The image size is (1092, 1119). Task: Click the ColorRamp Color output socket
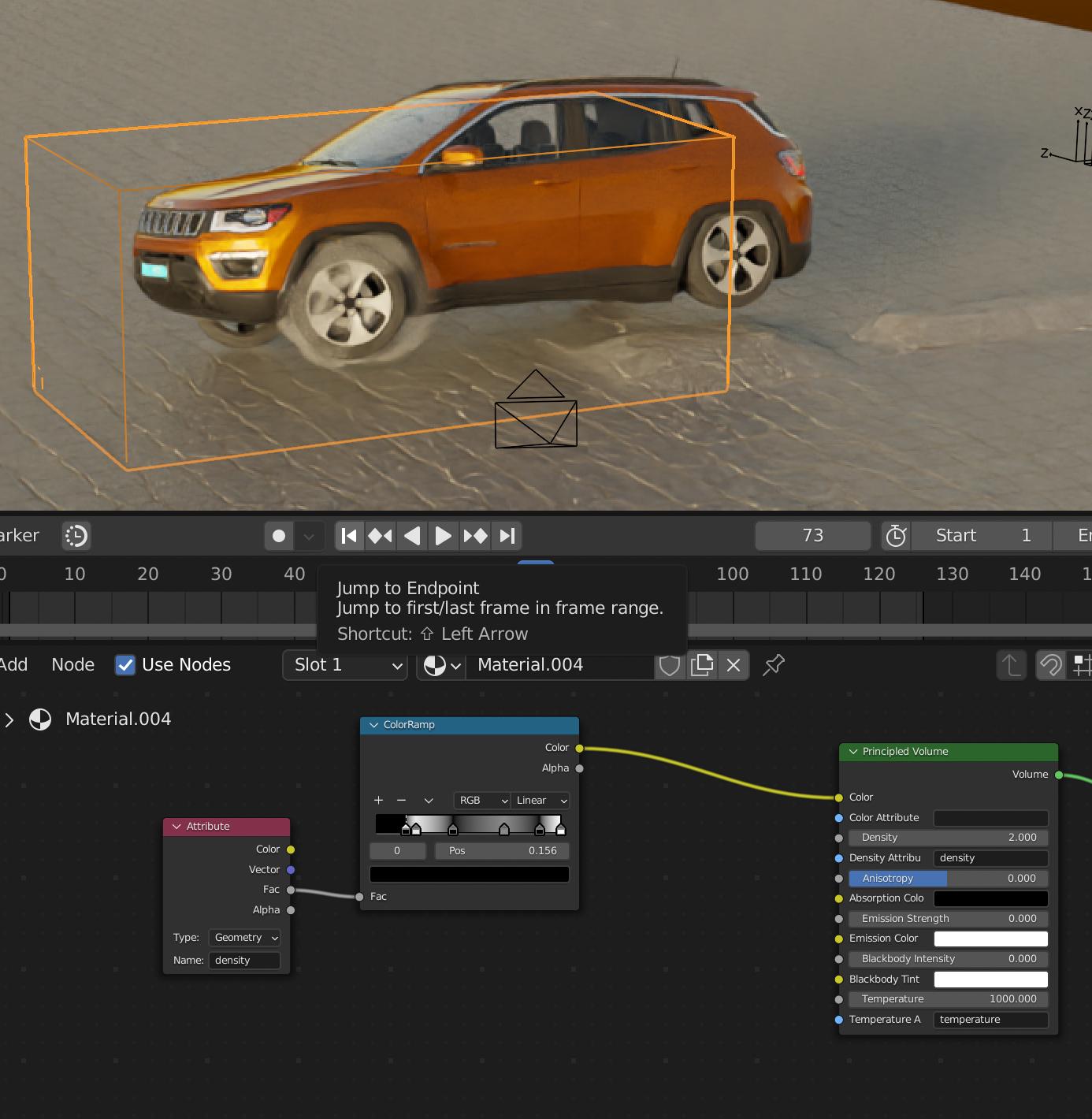[580, 748]
